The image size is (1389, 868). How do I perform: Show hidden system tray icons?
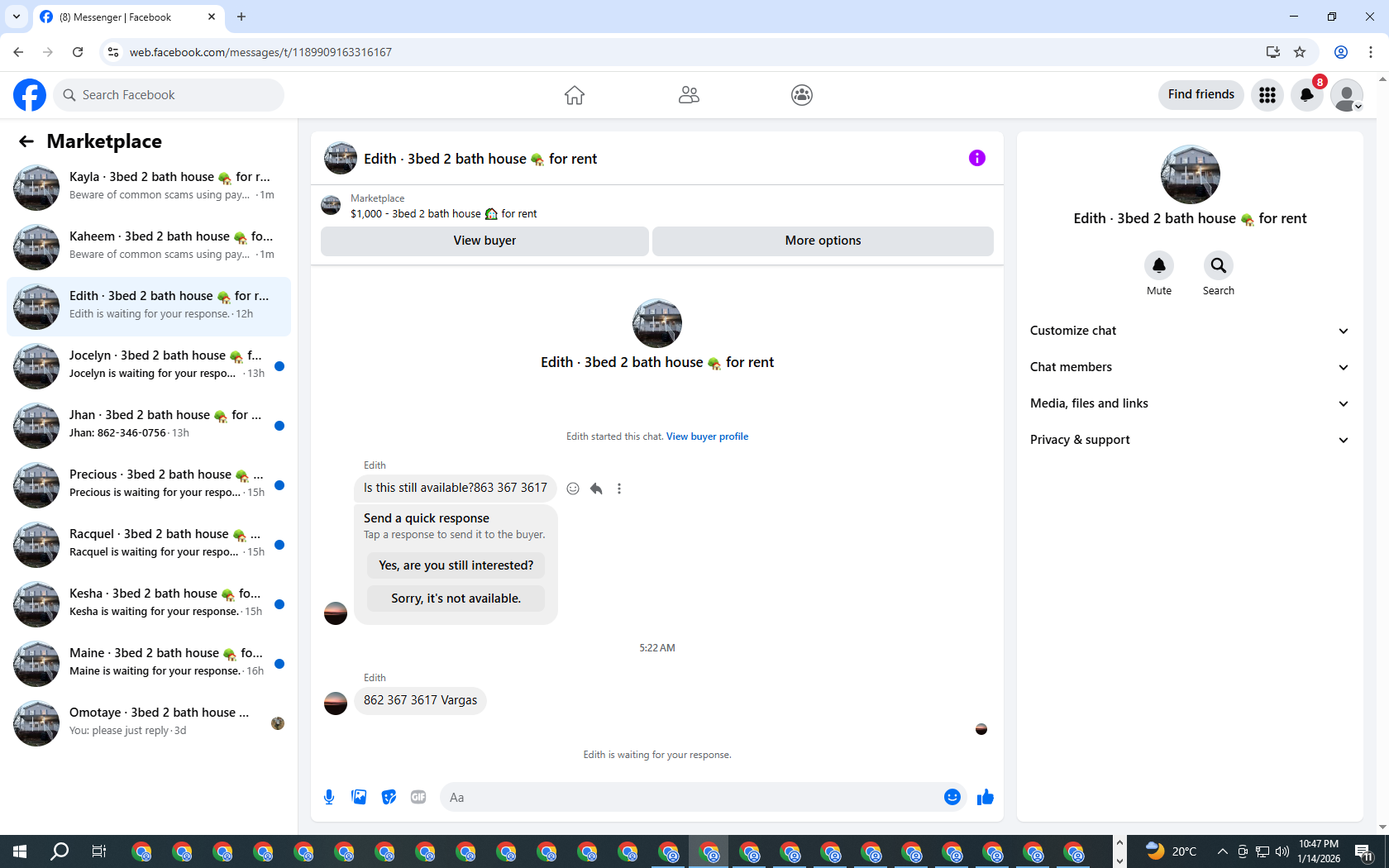coord(1222,851)
